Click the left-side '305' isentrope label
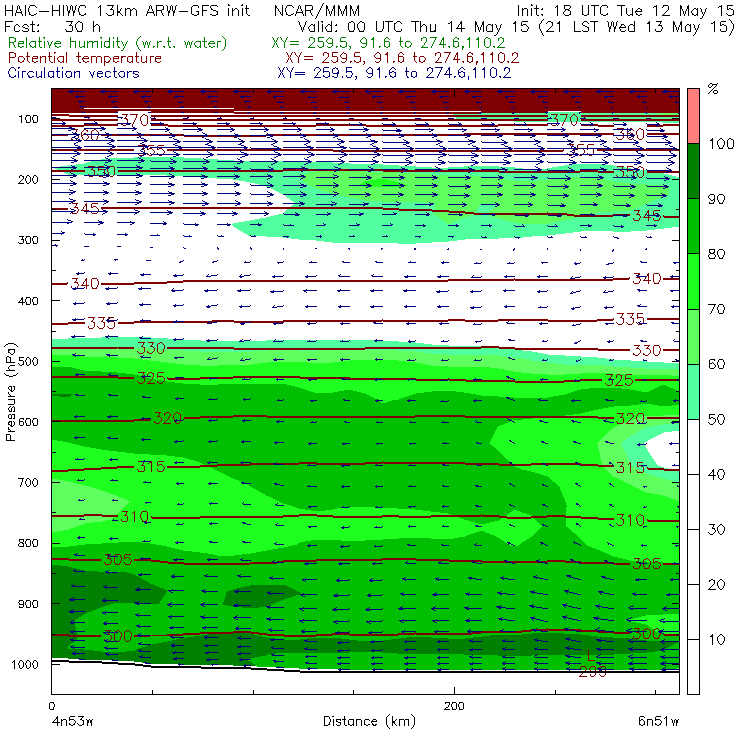The width and height of the screenshot is (740, 740). click(x=118, y=560)
